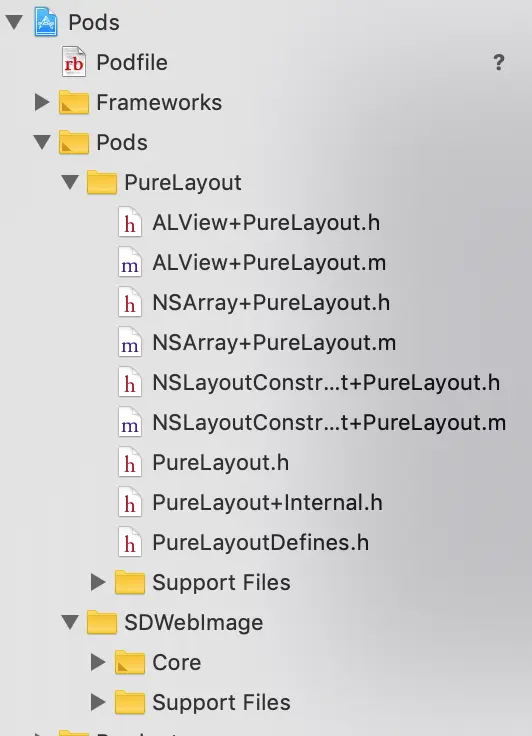Open PureLayoutDefines.h file name
This screenshot has width=532, height=736.
pos(261,543)
